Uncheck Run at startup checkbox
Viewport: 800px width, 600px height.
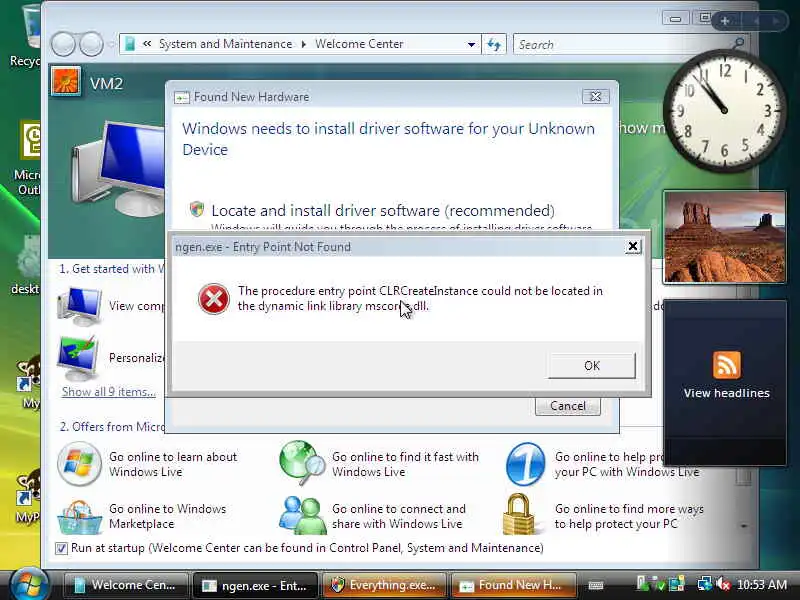(x=61, y=548)
